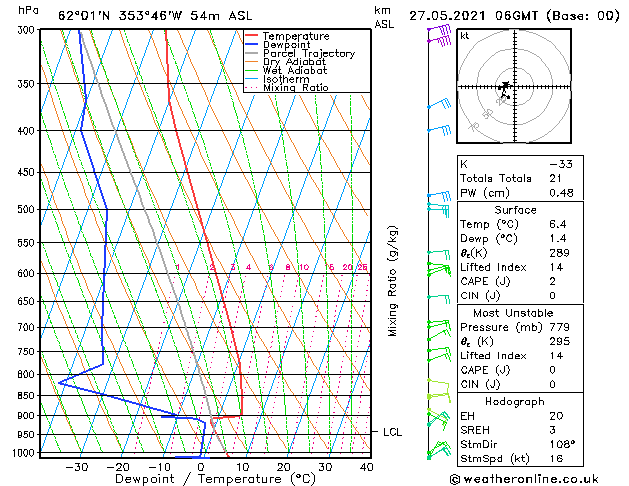Click the Parcel Trajectory legend label

309,53
